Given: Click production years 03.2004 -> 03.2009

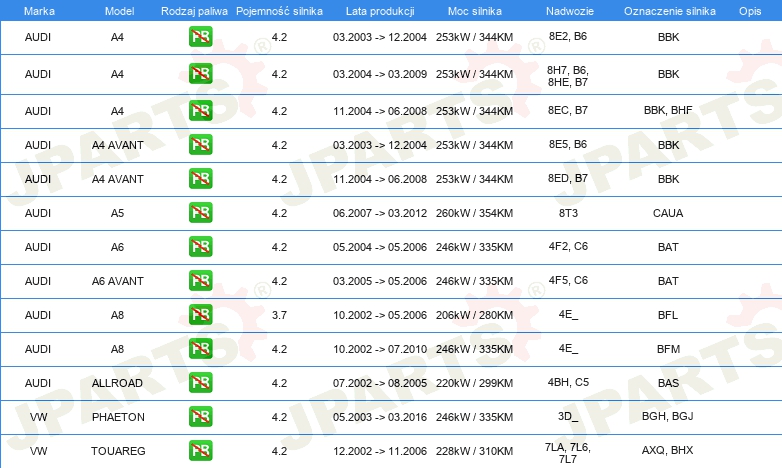Looking at the screenshot, I should pos(380,74).
